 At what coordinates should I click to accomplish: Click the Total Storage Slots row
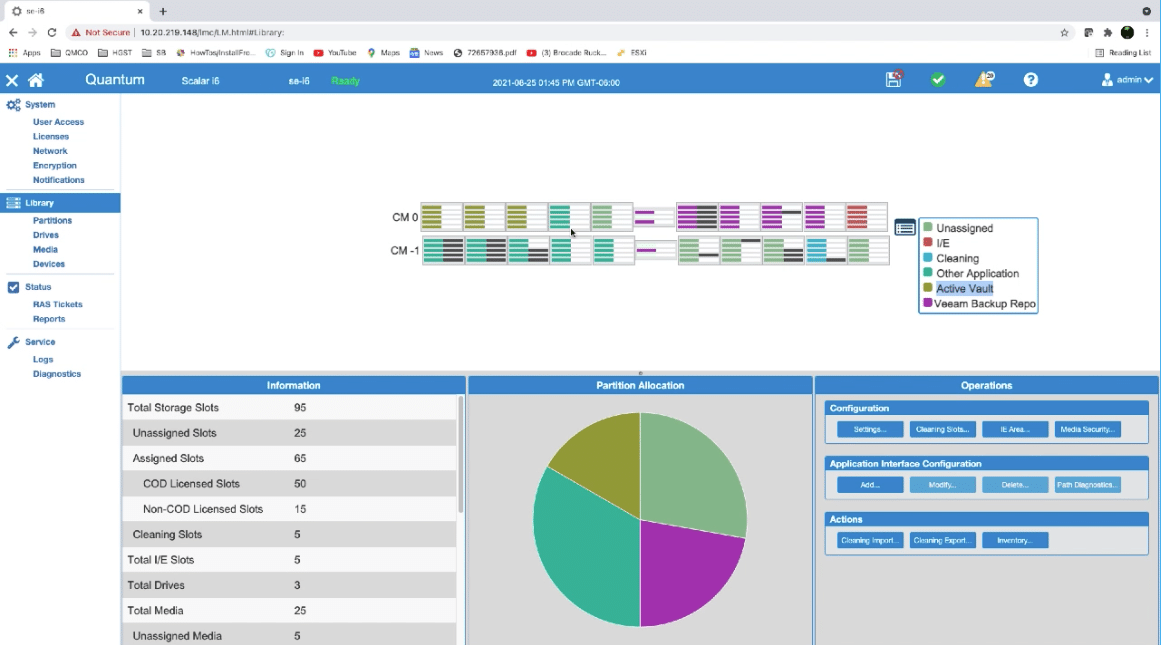(290, 408)
